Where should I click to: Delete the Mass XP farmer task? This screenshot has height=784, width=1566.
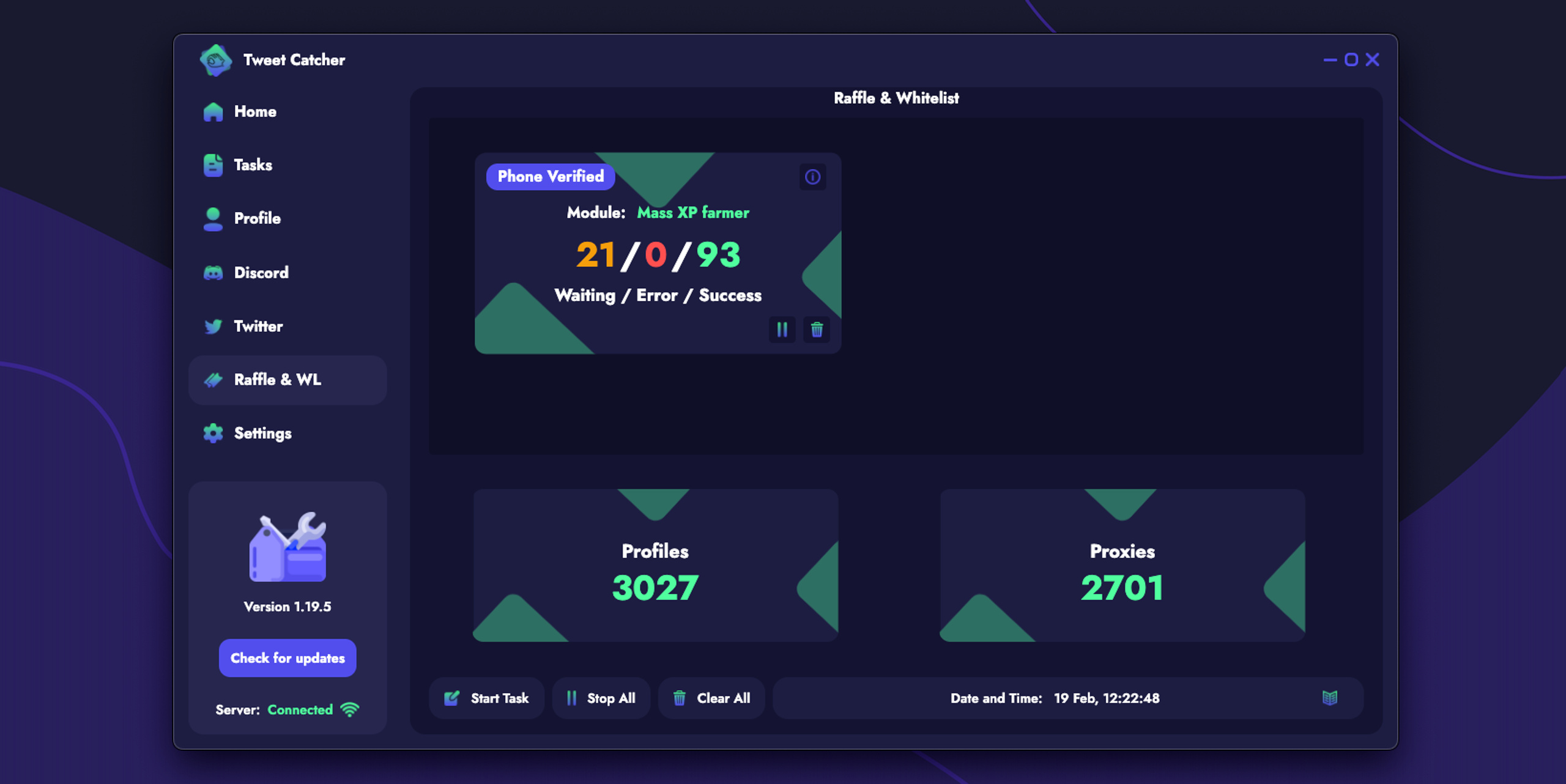[x=817, y=330]
